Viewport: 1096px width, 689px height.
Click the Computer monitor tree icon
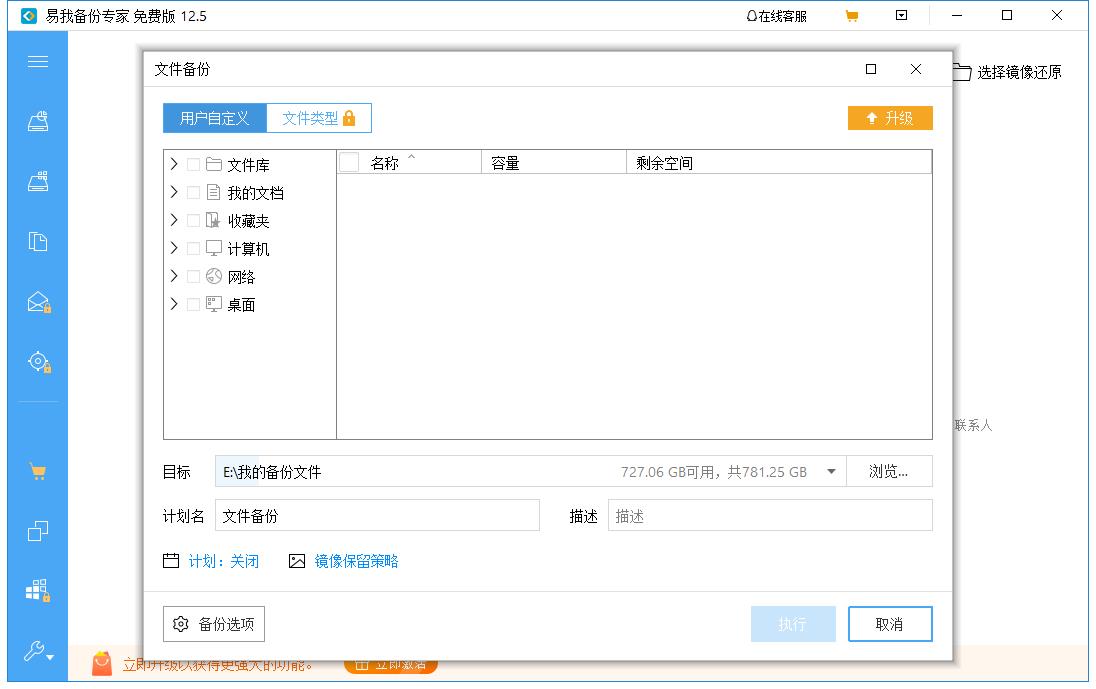click(x=214, y=248)
